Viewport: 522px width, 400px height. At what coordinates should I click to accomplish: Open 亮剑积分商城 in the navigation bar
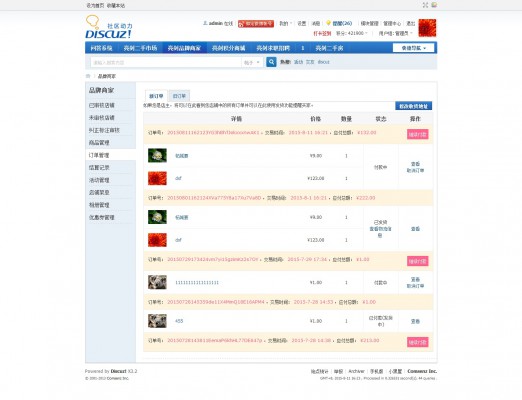229,48
